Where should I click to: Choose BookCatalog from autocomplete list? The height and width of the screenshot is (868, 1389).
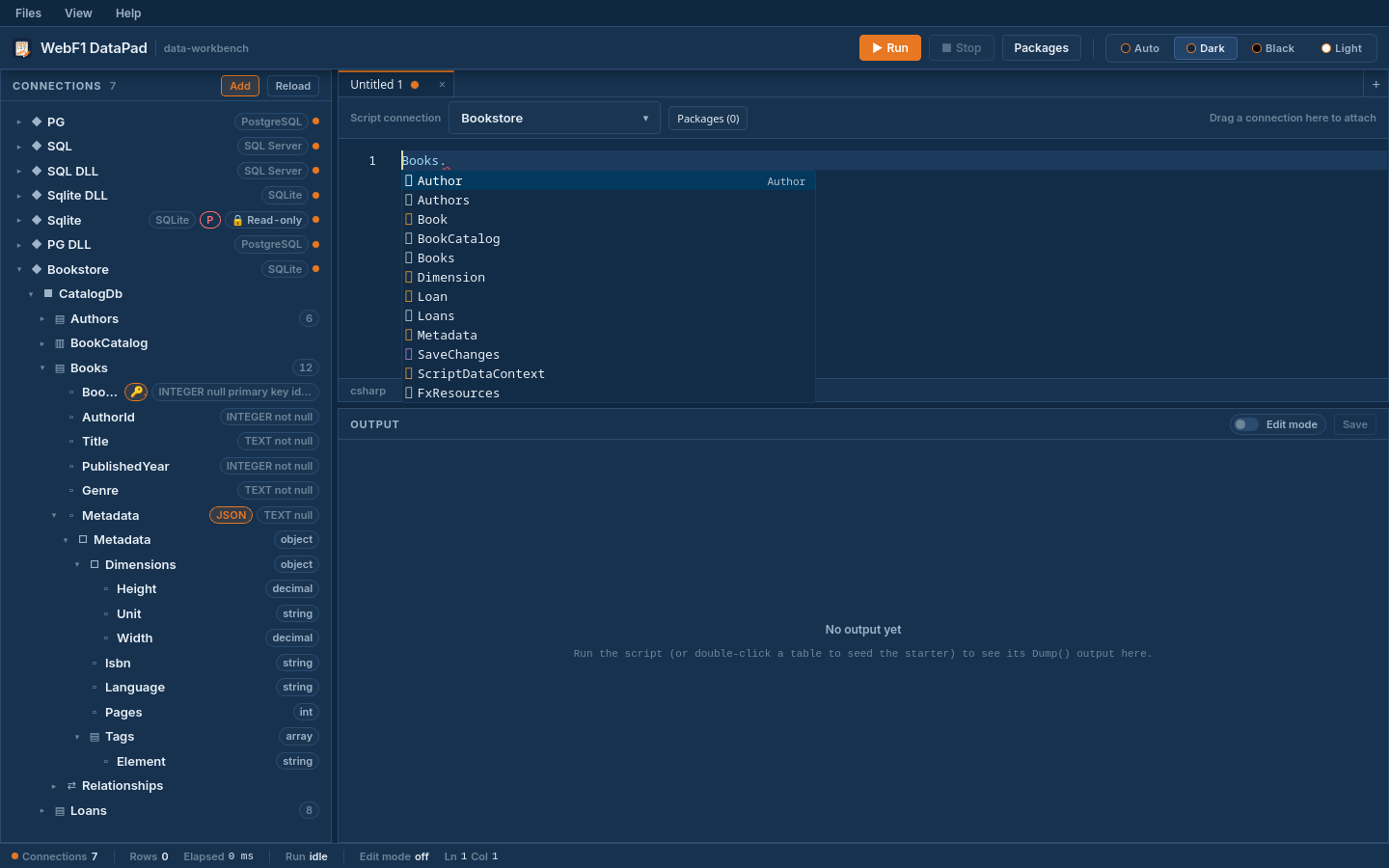[x=609, y=238]
